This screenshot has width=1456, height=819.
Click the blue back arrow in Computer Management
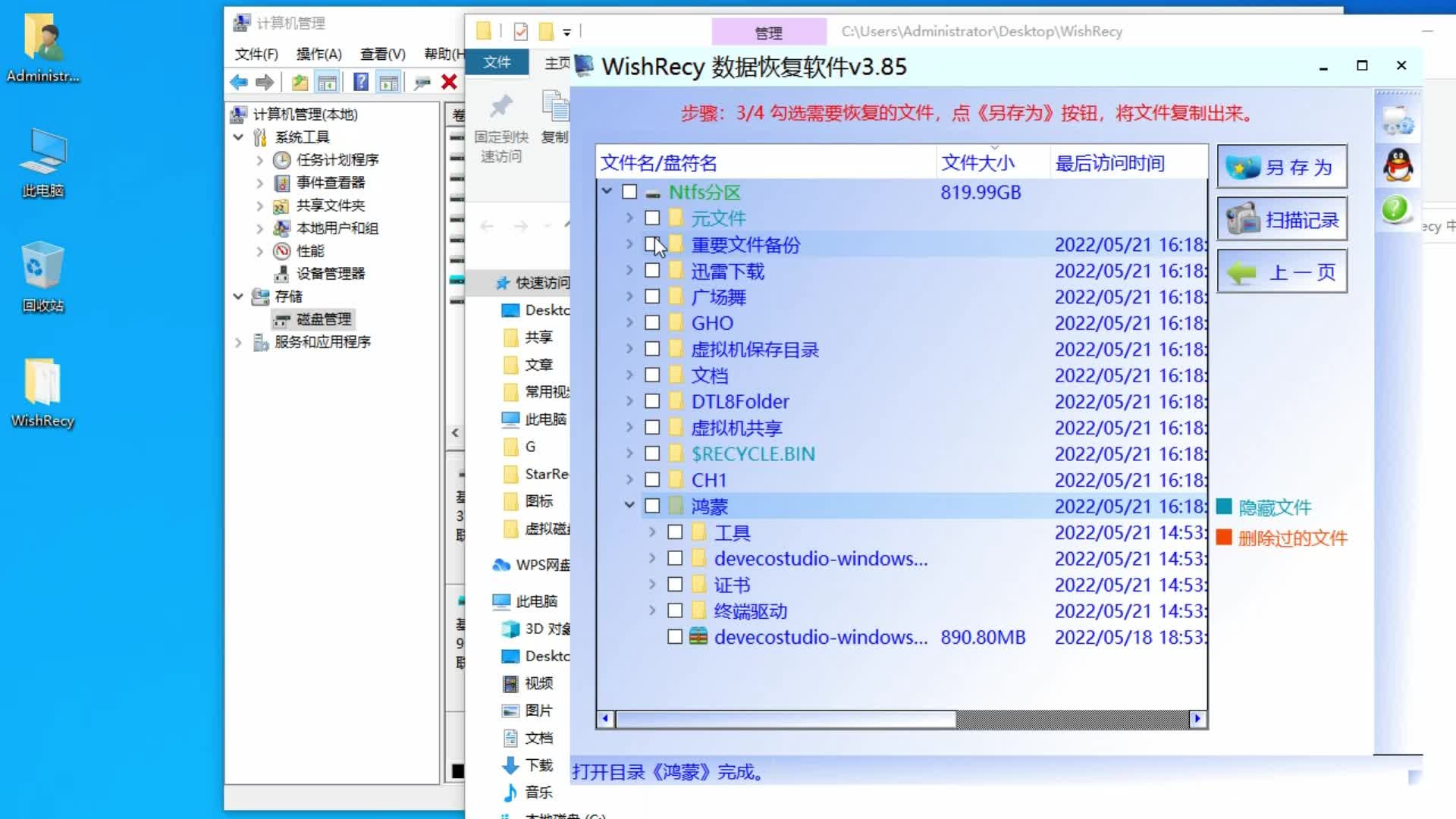(x=239, y=82)
